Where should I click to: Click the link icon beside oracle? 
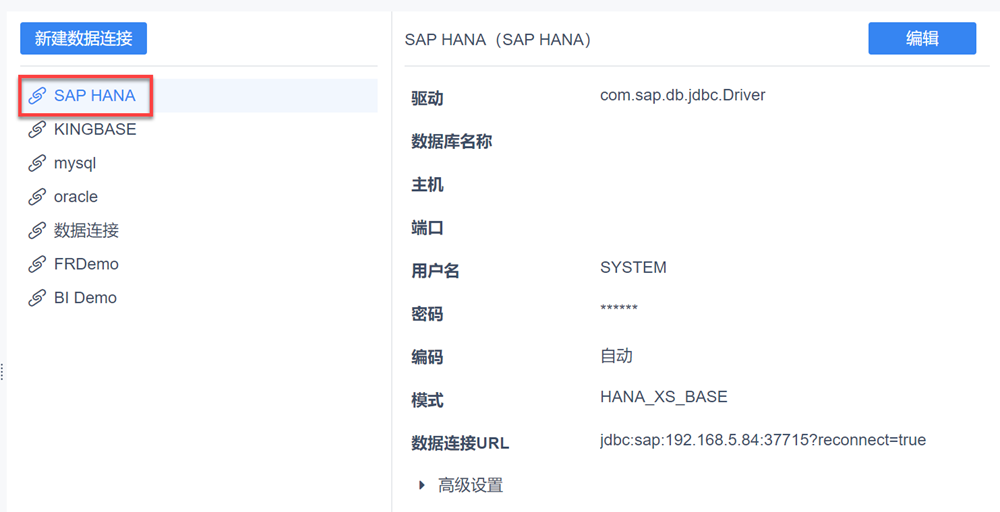click(x=37, y=197)
